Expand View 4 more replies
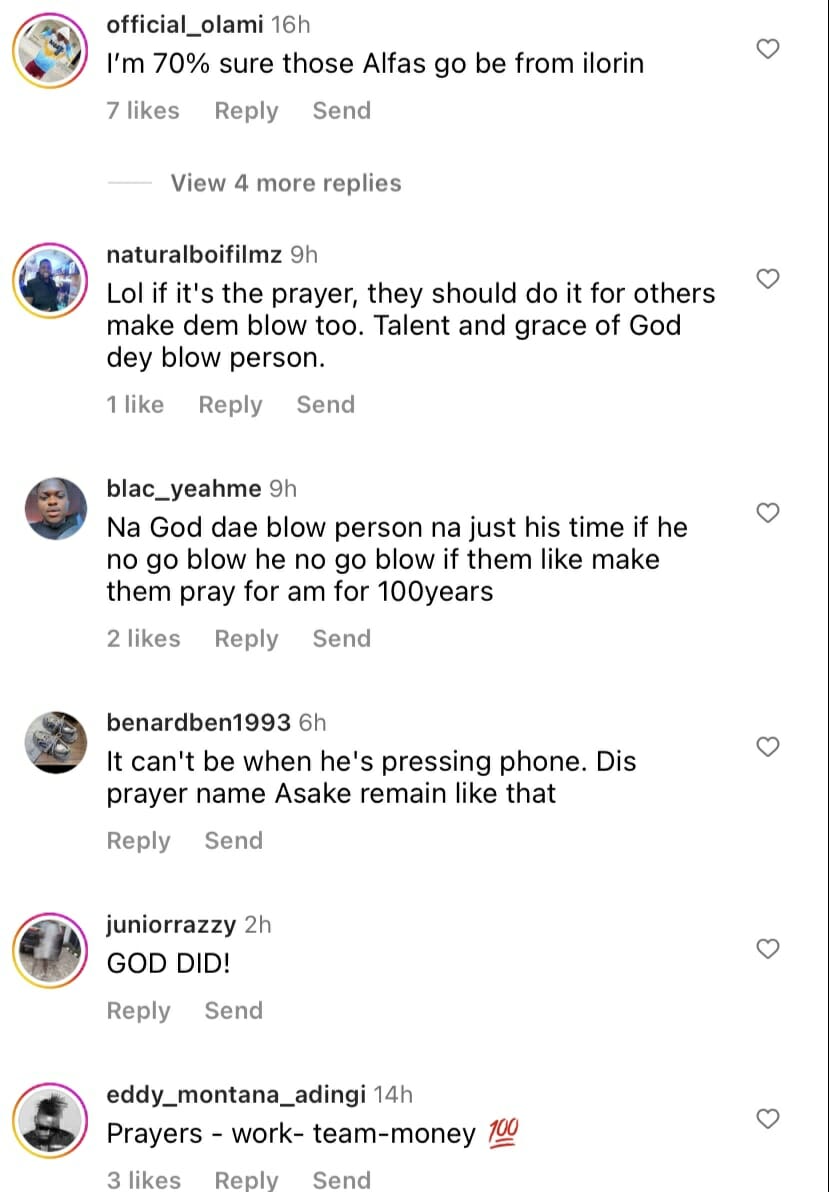This screenshot has height=1192, width=829. [x=285, y=183]
